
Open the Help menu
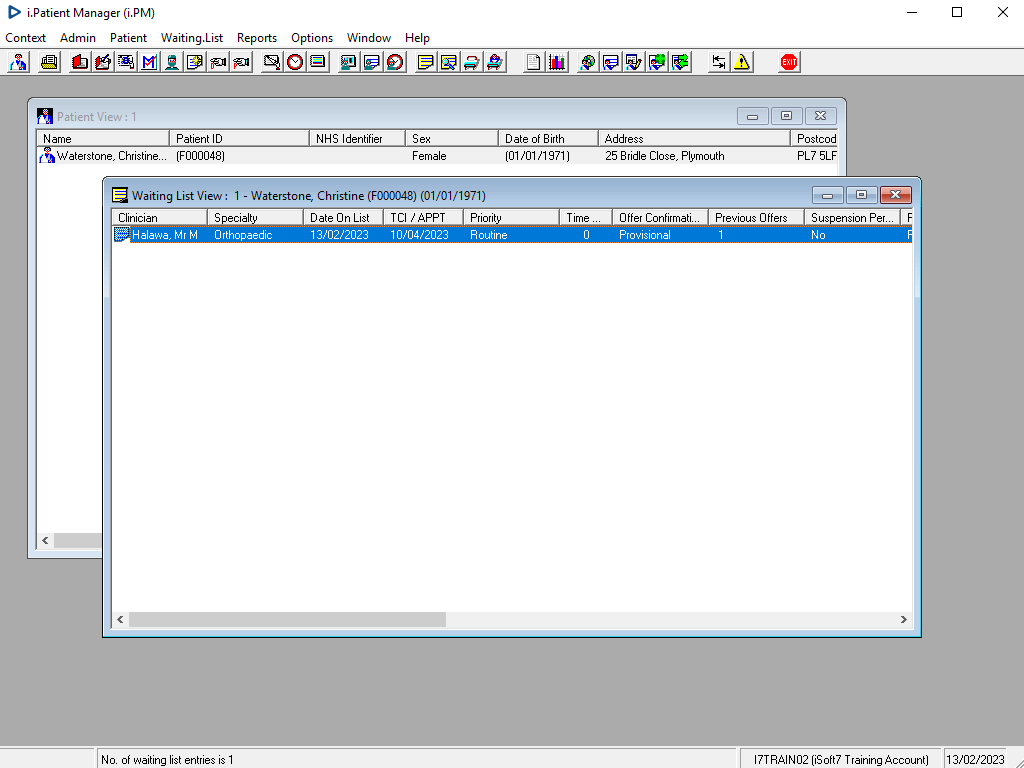click(x=417, y=38)
